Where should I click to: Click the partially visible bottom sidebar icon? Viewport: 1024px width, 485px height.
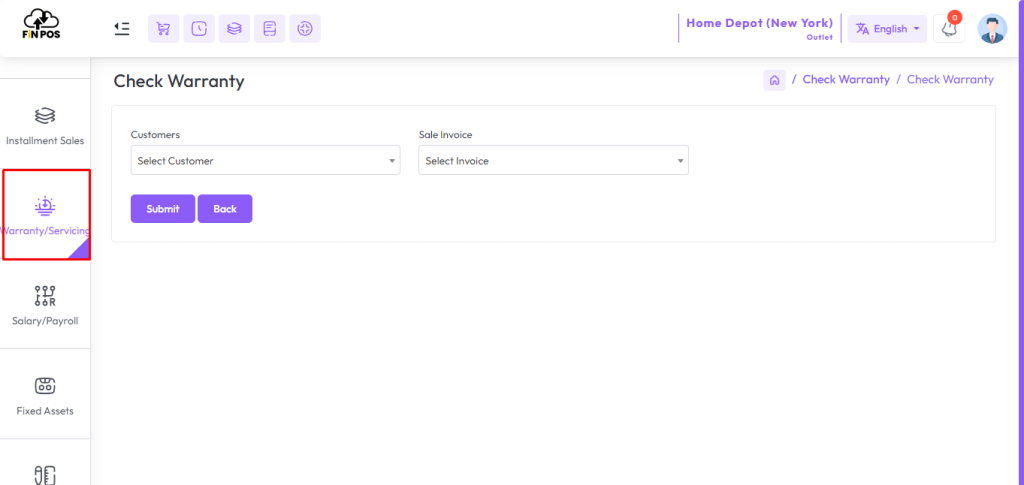45,475
